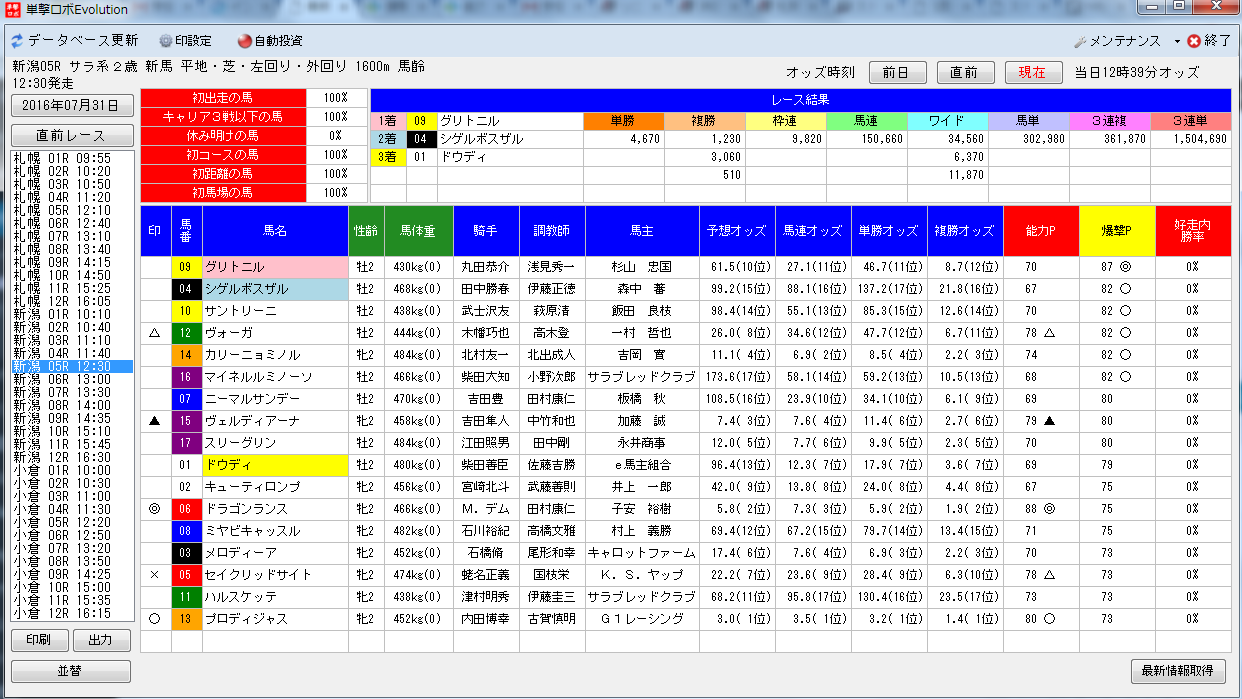This screenshot has width=1242, height=699.
Task: Click the filled triangle mark for ヴェルディアーナ
Action: pos(155,421)
